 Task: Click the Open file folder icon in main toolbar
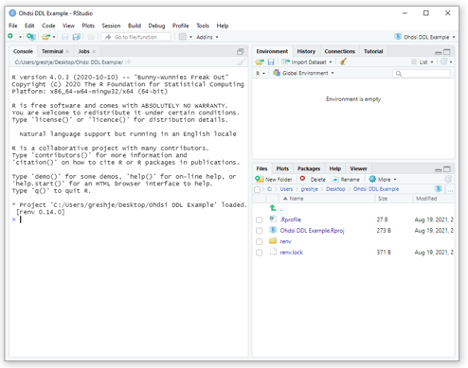[46, 37]
